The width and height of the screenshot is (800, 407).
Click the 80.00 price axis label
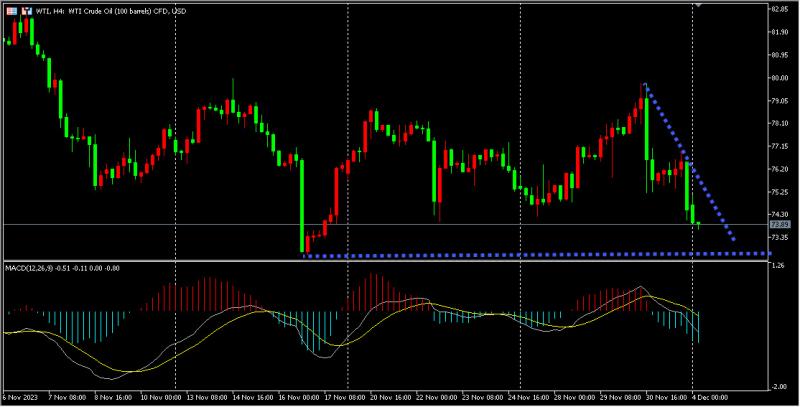(x=780, y=78)
